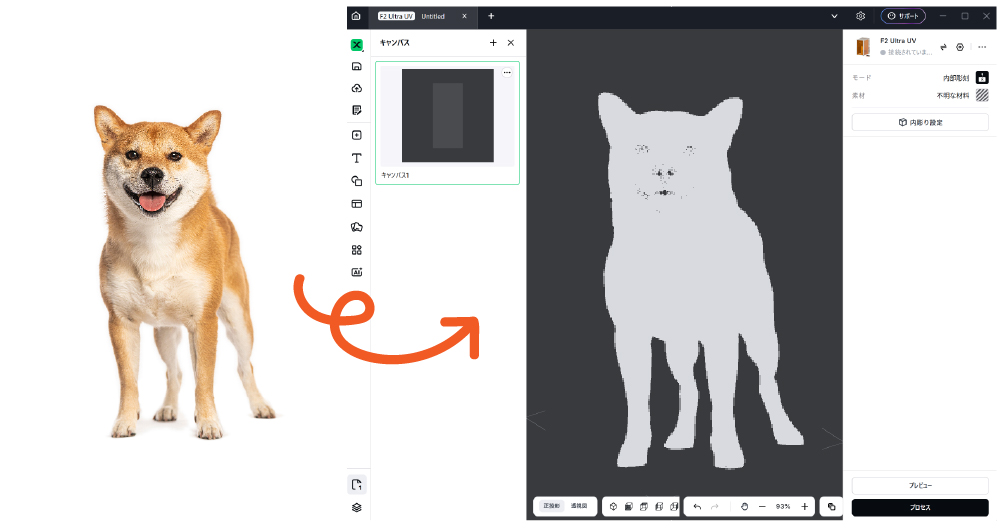
Task: Select the Shapes tool
Action: (x=357, y=181)
